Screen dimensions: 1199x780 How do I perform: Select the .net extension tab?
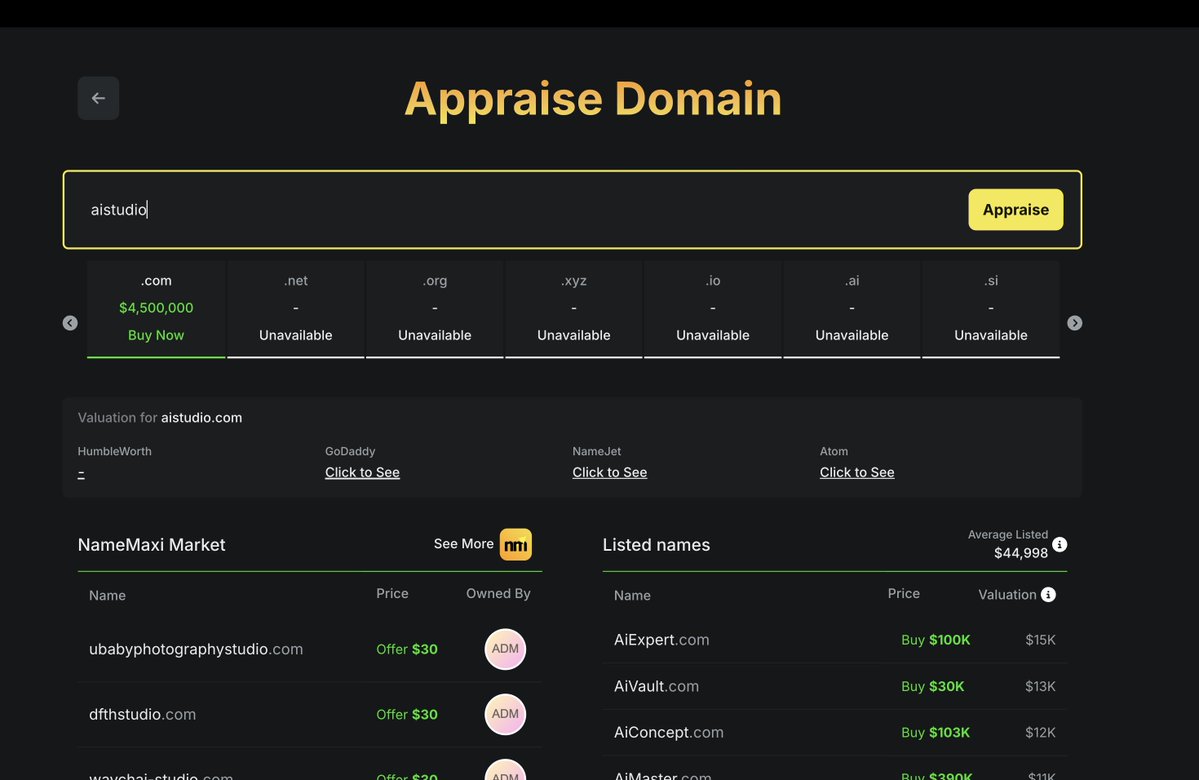295,308
